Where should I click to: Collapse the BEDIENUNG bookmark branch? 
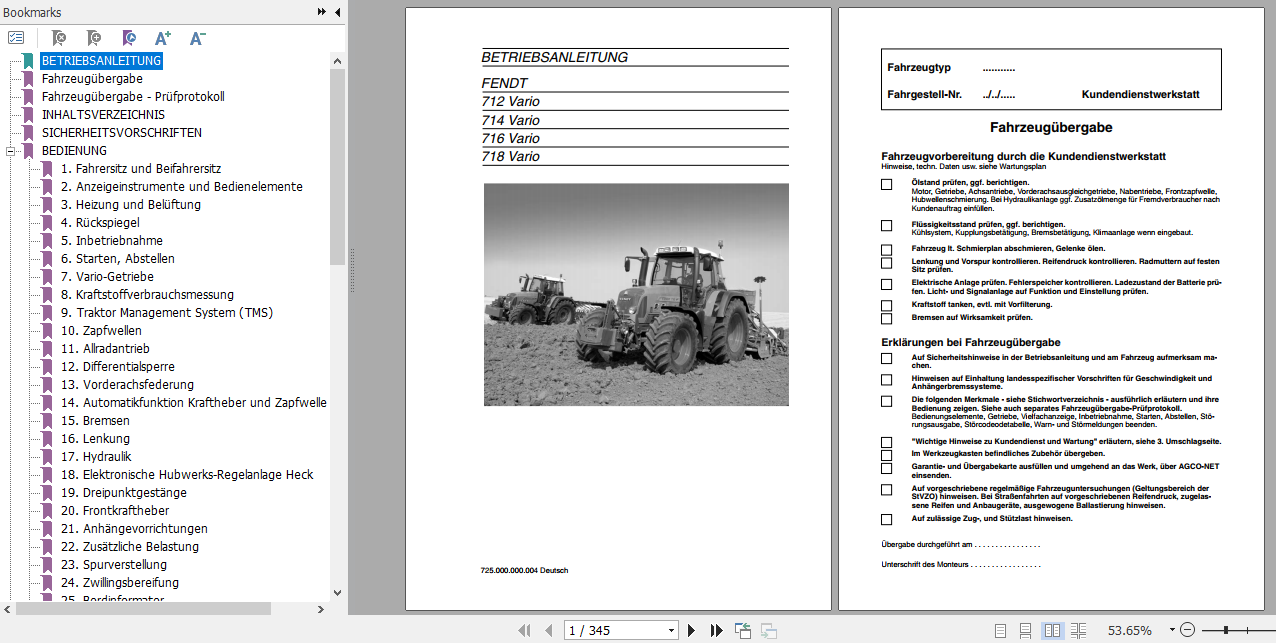pyautogui.click(x=11, y=151)
